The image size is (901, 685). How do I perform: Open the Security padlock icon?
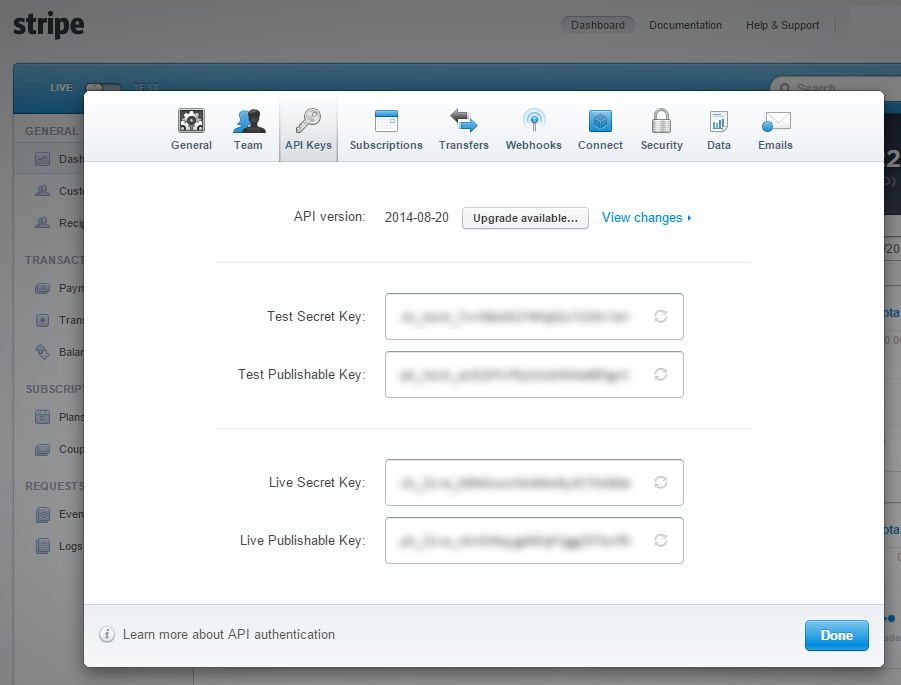point(661,121)
